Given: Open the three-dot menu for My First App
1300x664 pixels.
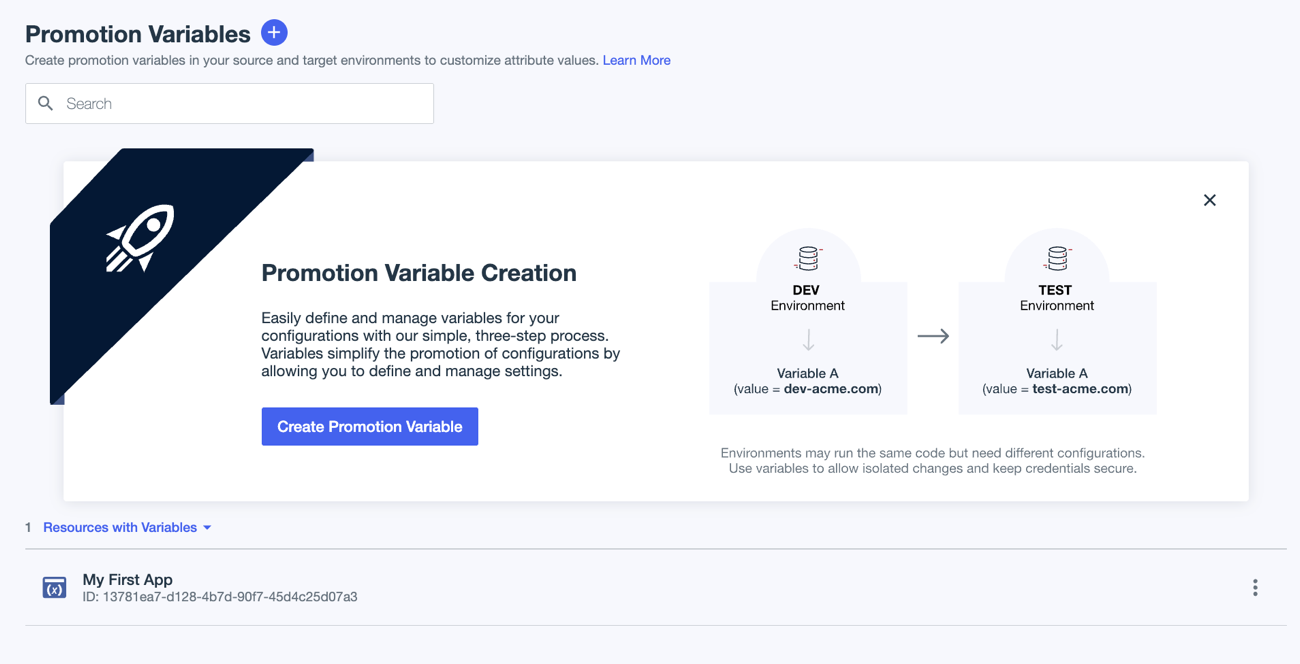Looking at the screenshot, I should click(x=1255, y=588).
